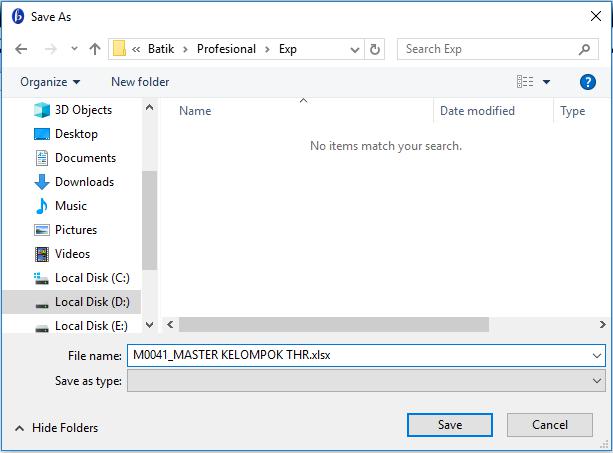
Task: Click the Cancel button
Action: (550, 425)
